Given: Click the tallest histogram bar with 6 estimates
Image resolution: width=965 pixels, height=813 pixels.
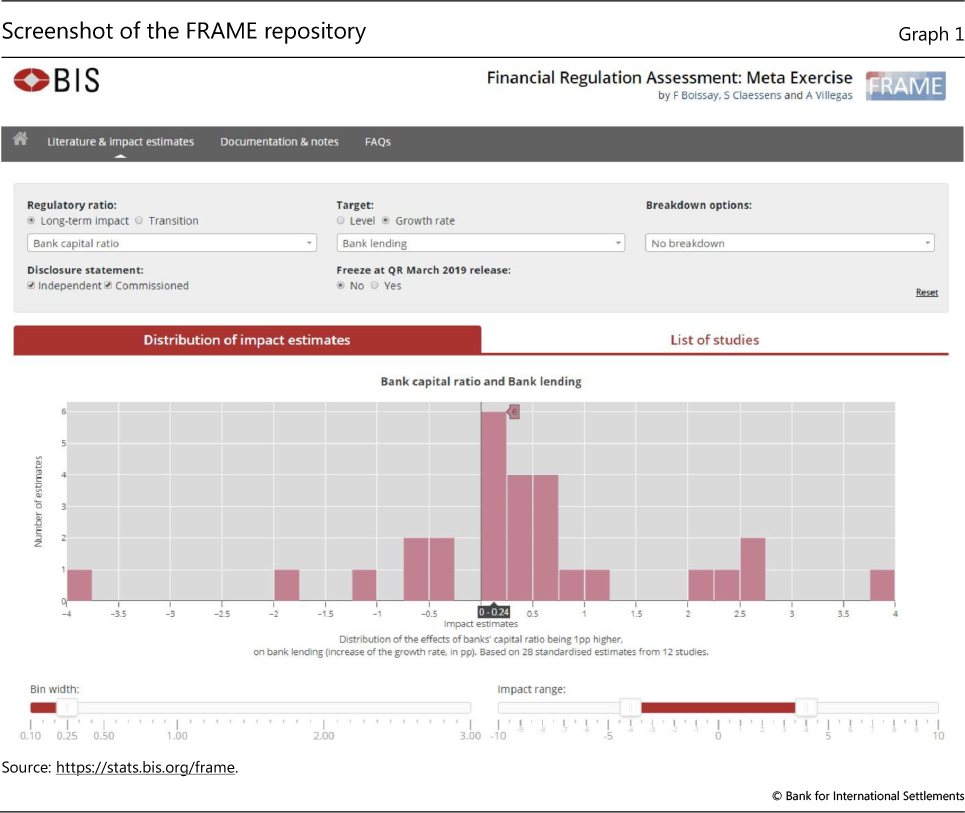Looking at the screenshot, I should tap(493, 505).
